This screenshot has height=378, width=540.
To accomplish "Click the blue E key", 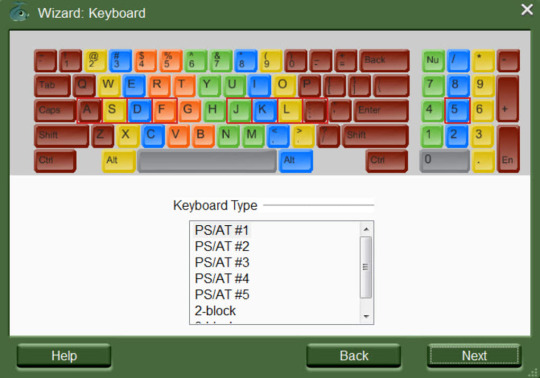I will 134,85.
